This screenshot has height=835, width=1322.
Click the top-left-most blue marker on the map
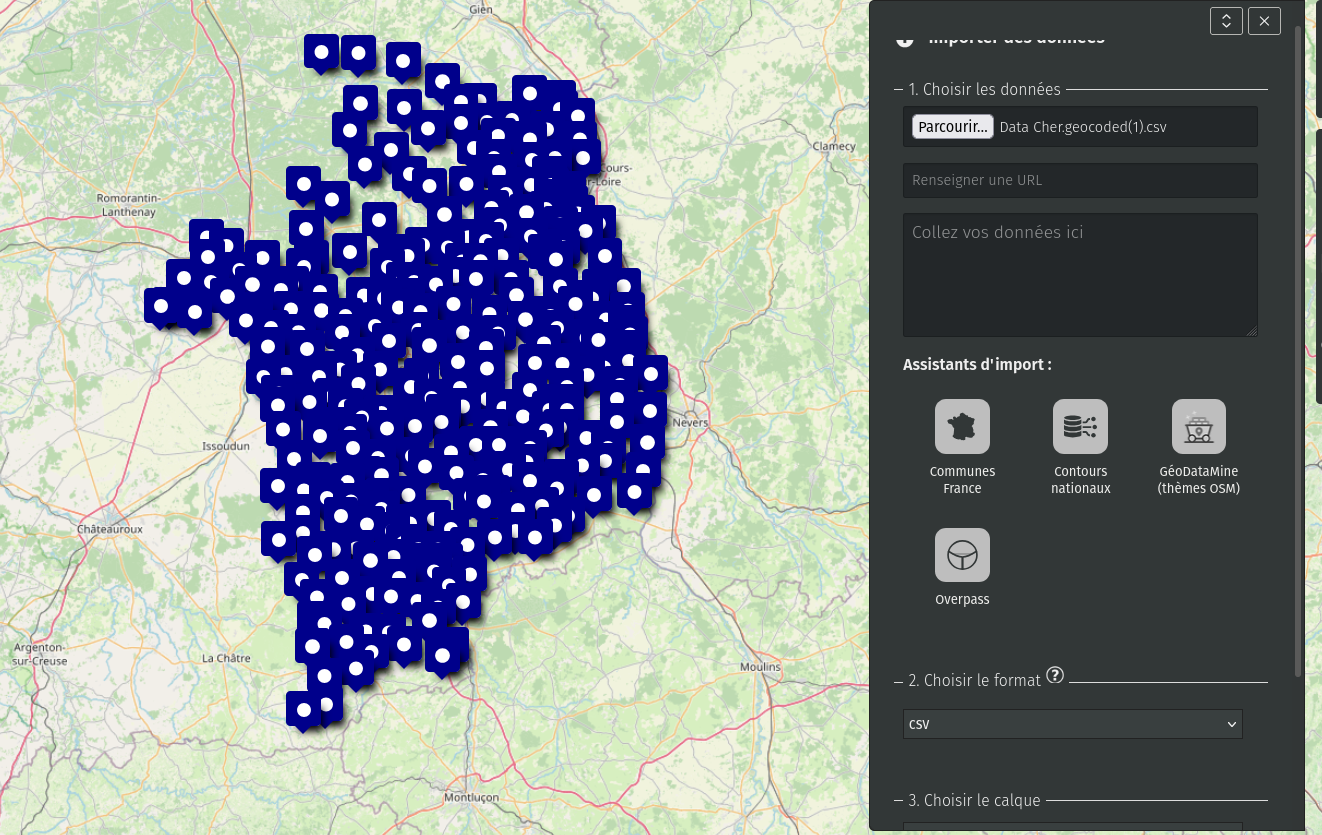(321, 52)
